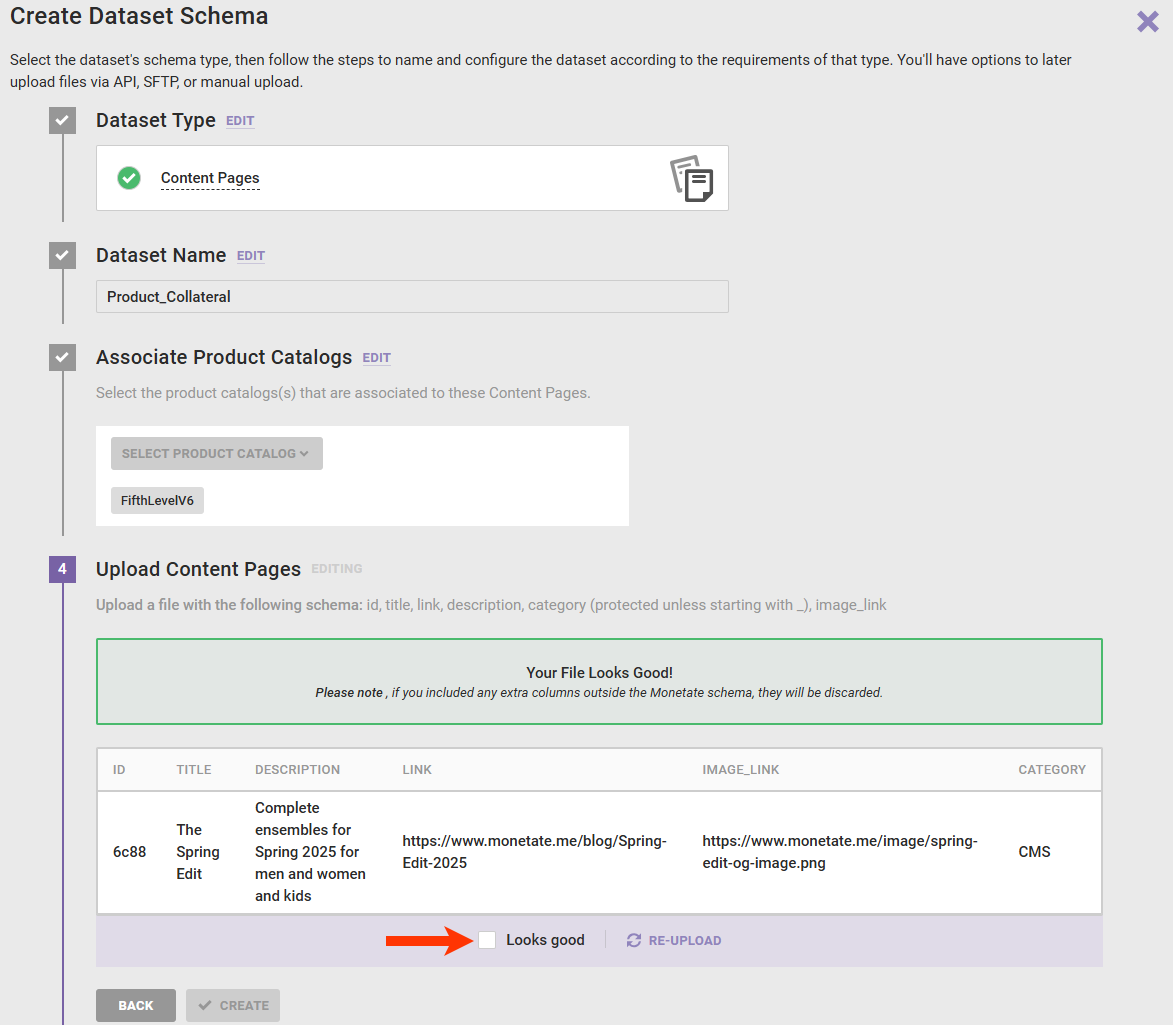Click the step 4 number badge
Viewport: 1173px width, 1025px height.
[x=62, y=570]
